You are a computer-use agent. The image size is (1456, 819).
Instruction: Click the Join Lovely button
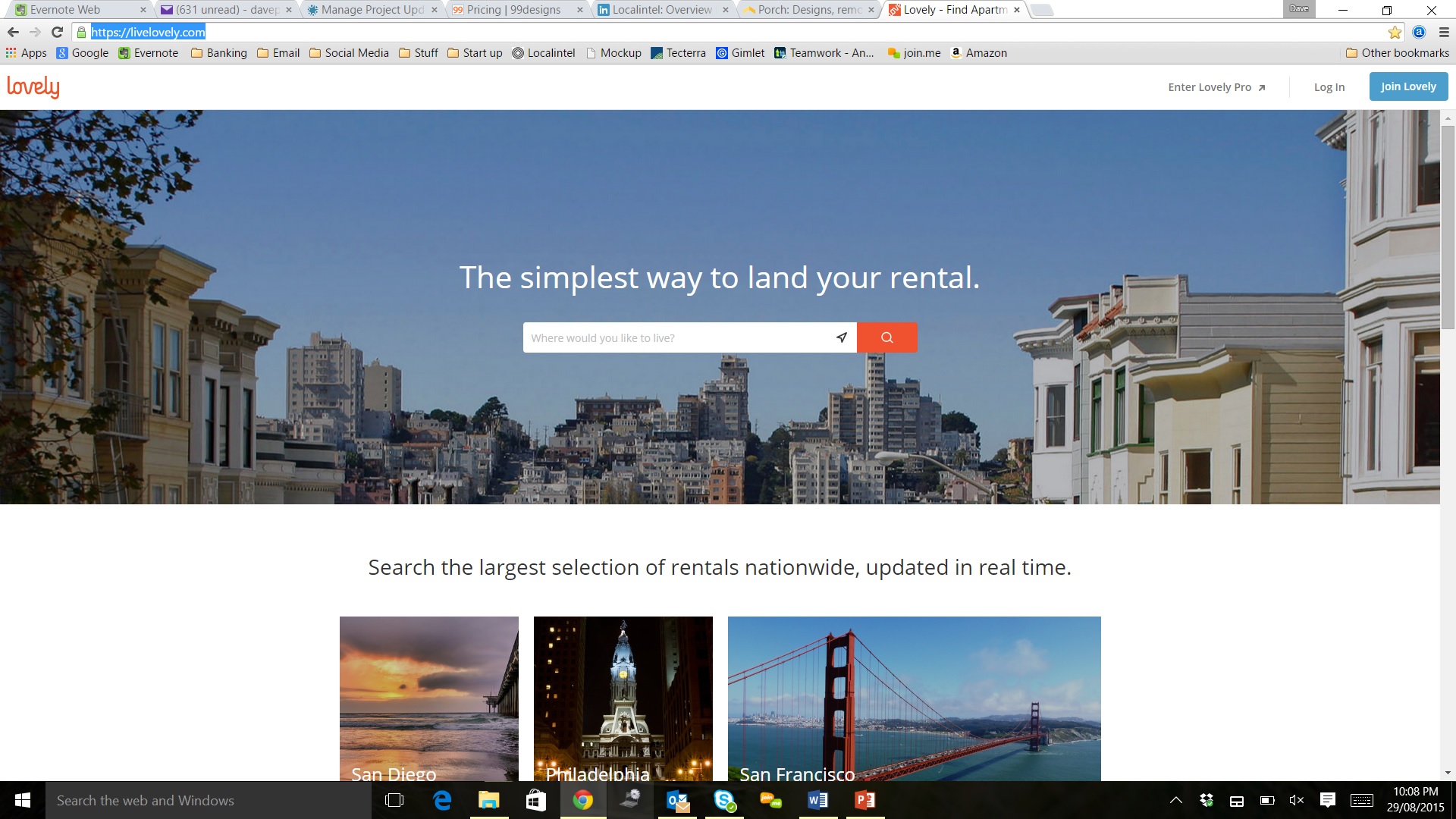point(1408,86)
